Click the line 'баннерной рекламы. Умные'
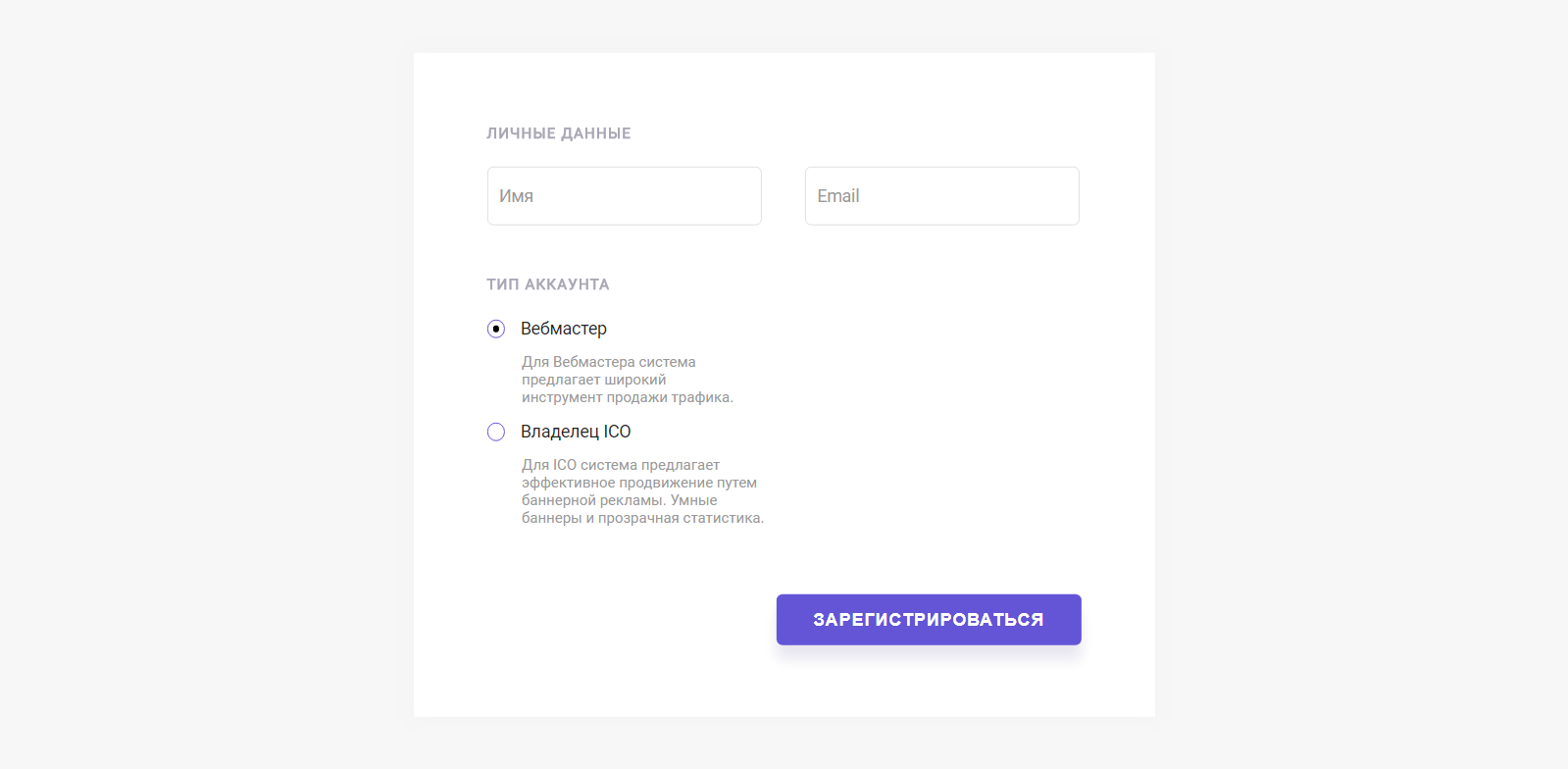 tap(620, 500)
